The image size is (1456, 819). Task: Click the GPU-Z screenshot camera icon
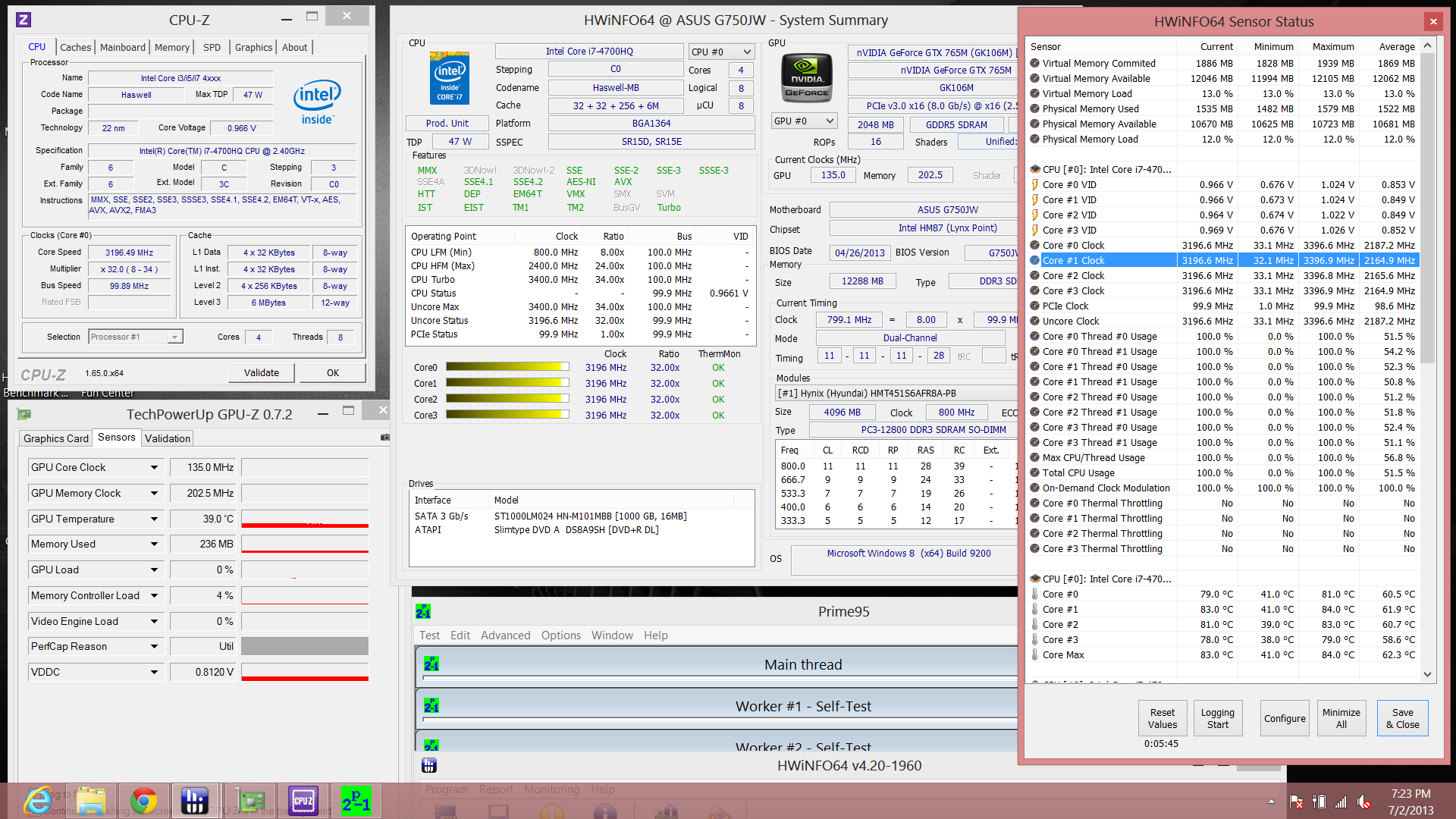click(385, 438)
